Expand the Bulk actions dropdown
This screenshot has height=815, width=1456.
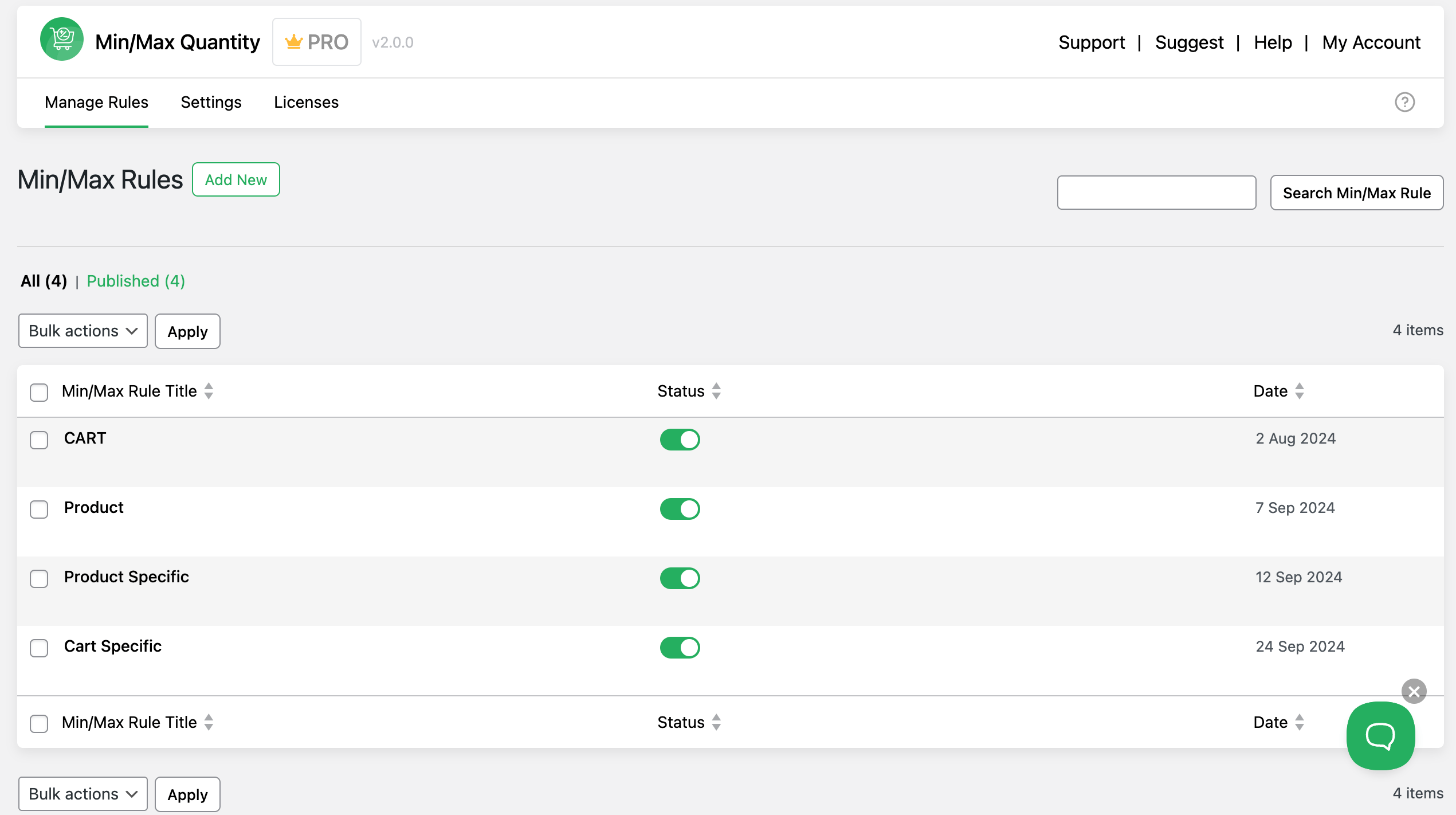pyautogui.click(x=82, y=330)
